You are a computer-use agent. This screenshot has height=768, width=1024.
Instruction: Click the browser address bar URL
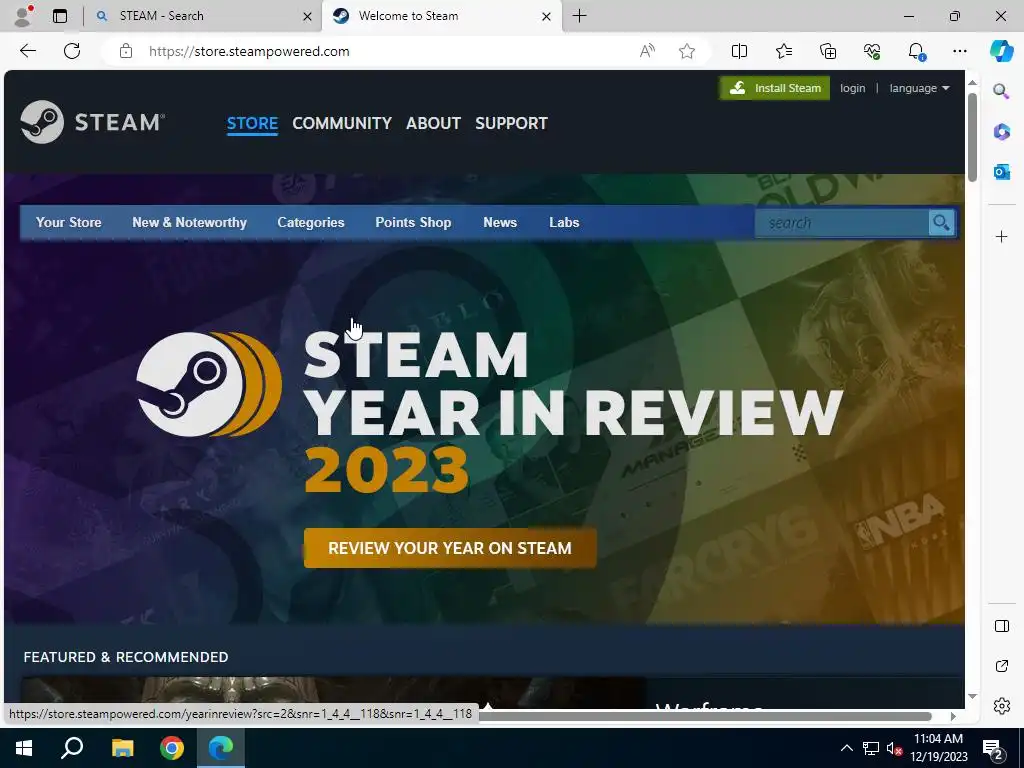249,51
